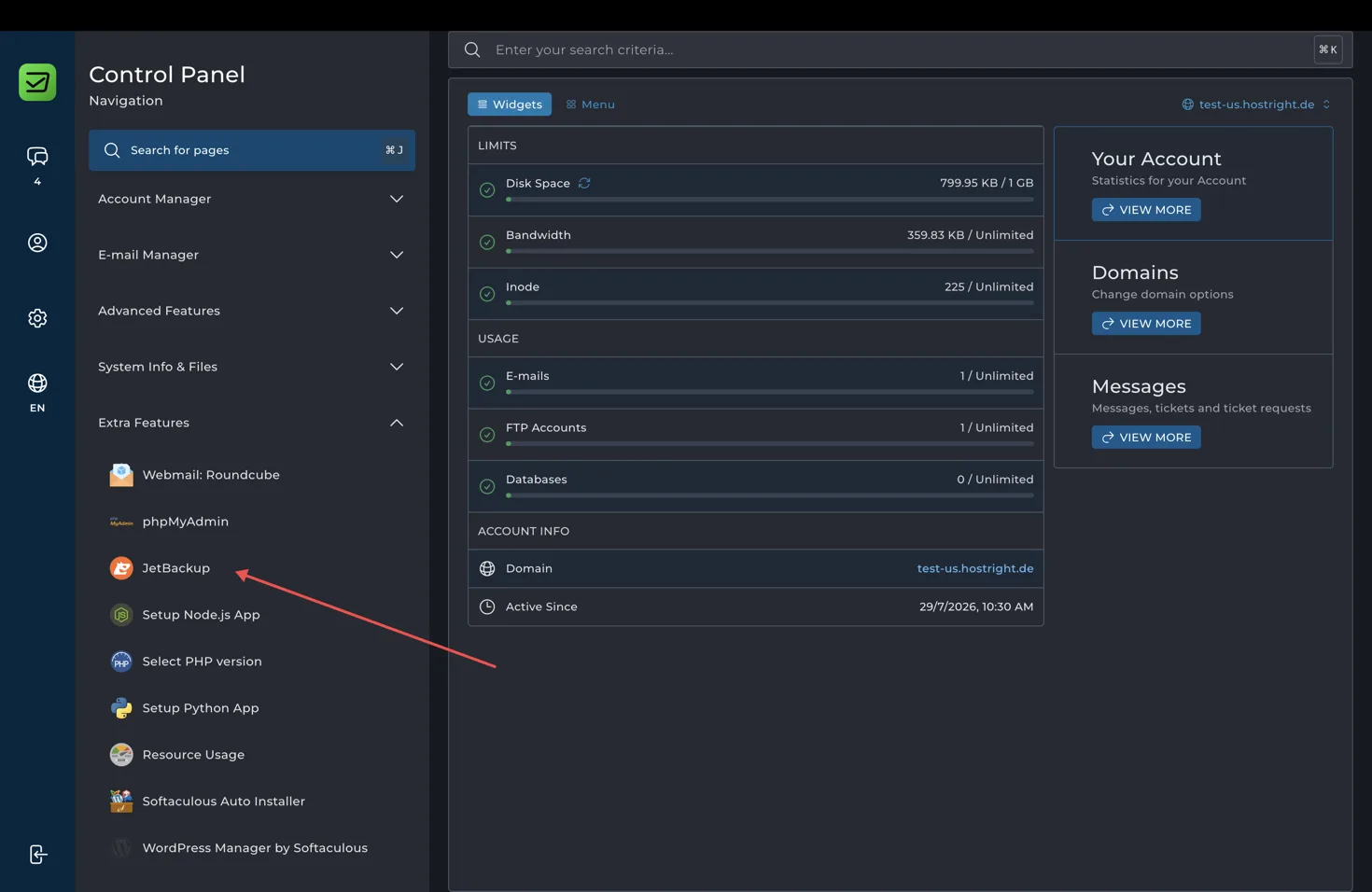Click the Python app icon
1372x892 pixels.
coord(121,708)
